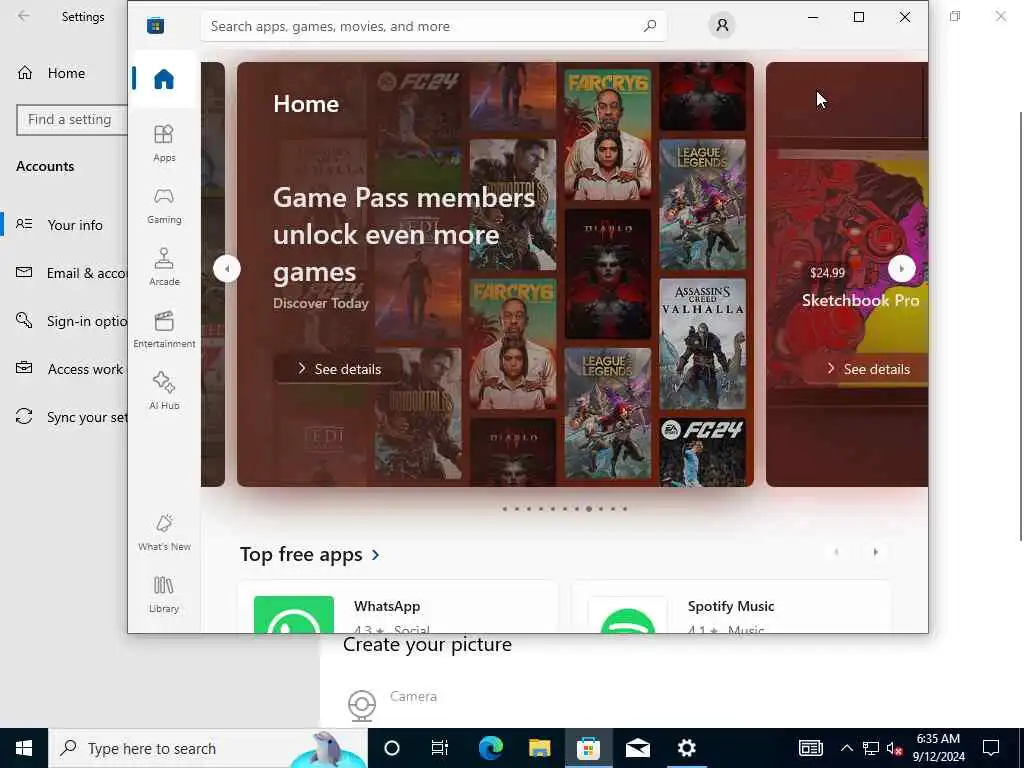Select Access work or school in Settings

tap(64, 369)
